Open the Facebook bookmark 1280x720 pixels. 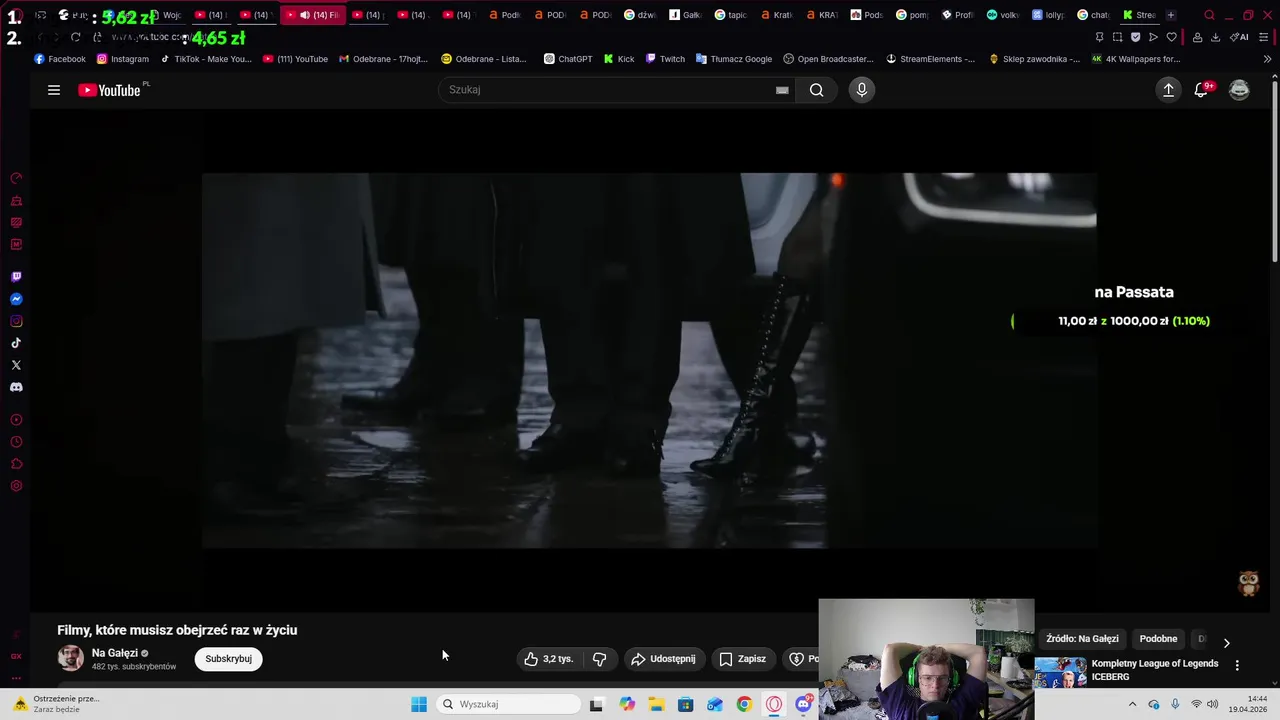tap(60, 59)
